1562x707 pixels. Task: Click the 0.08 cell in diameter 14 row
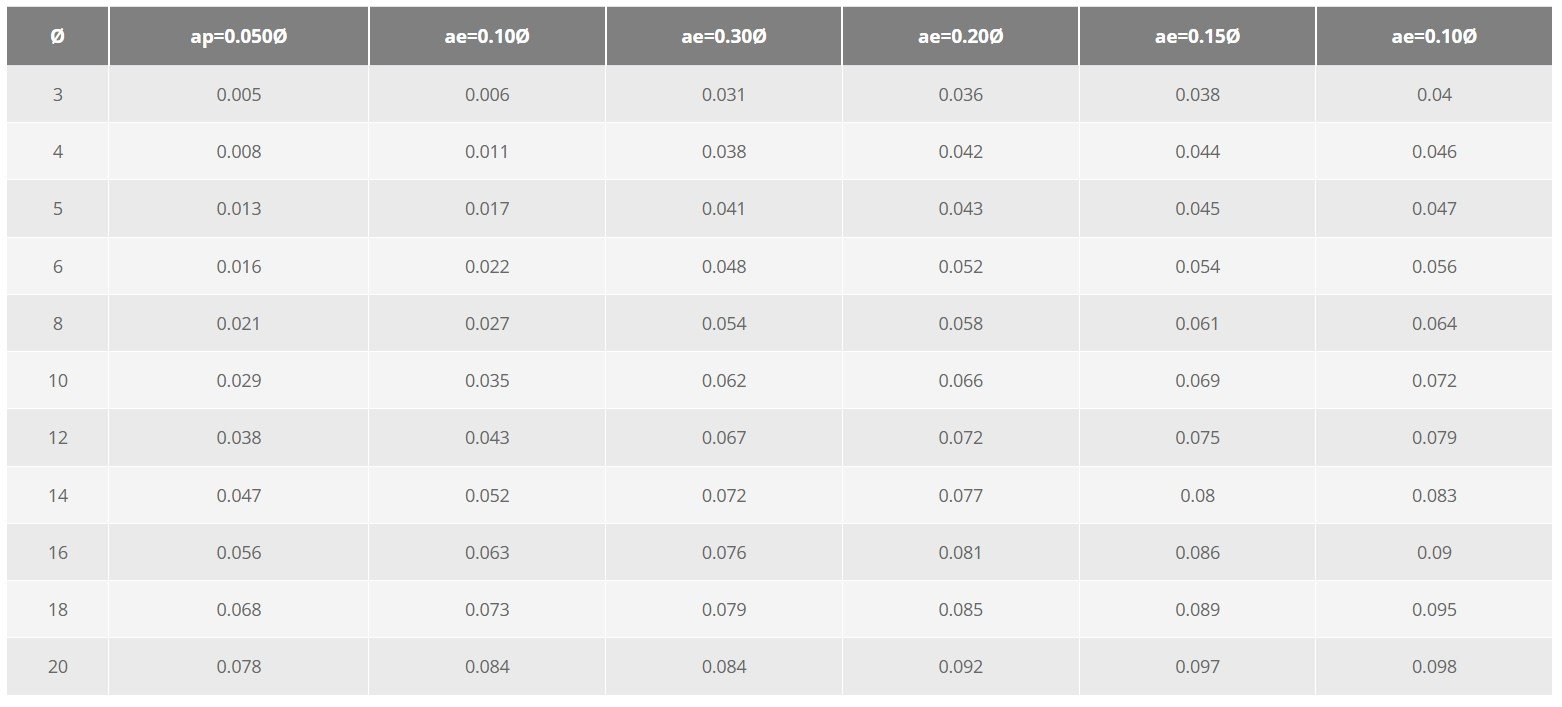[1197, 496]
